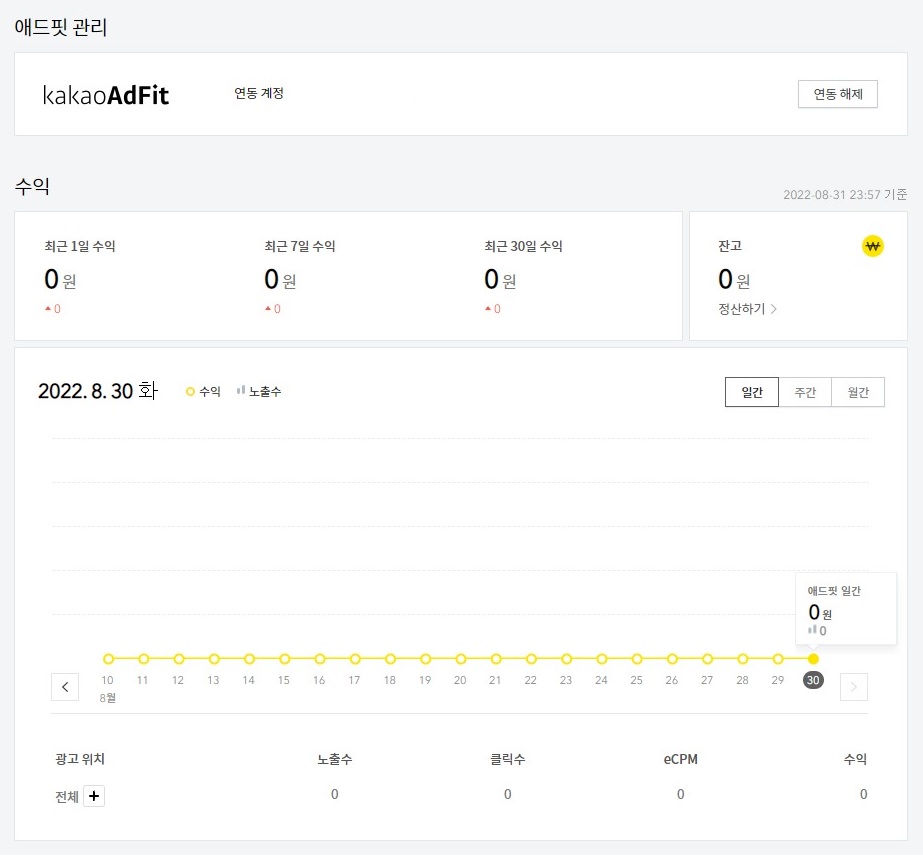Select day 27 point on the chart
Image resolution: width=923 pixels, height=856 pixels.
click(707, 659)
